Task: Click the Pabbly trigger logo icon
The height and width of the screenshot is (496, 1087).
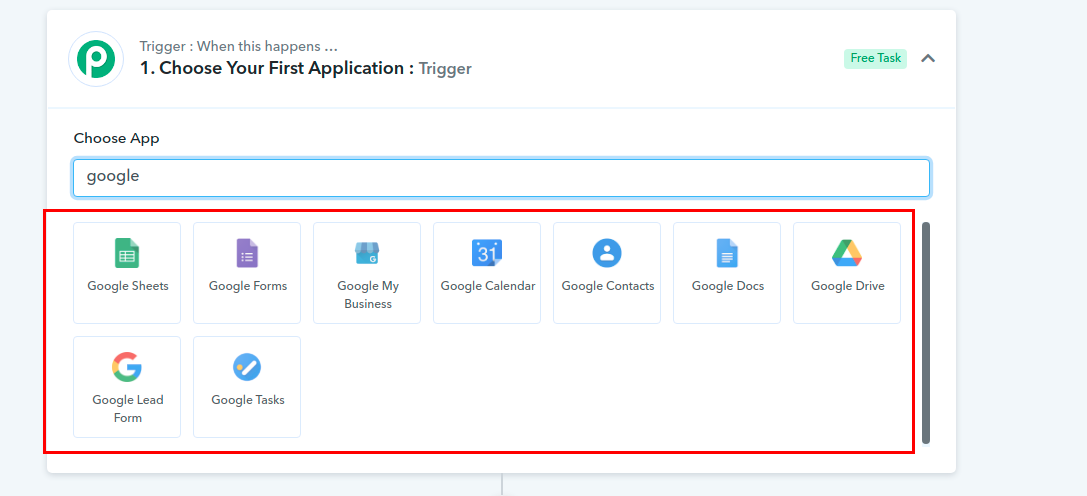Action: [x=96, y=59]
